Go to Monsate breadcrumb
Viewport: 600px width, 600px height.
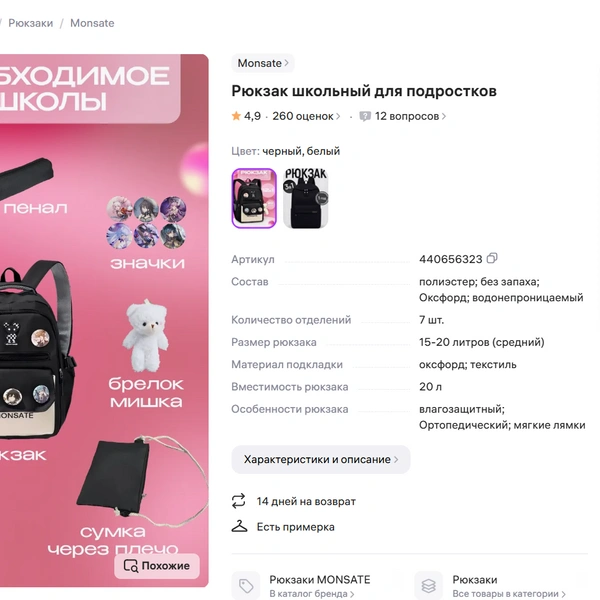coord(92,23)
